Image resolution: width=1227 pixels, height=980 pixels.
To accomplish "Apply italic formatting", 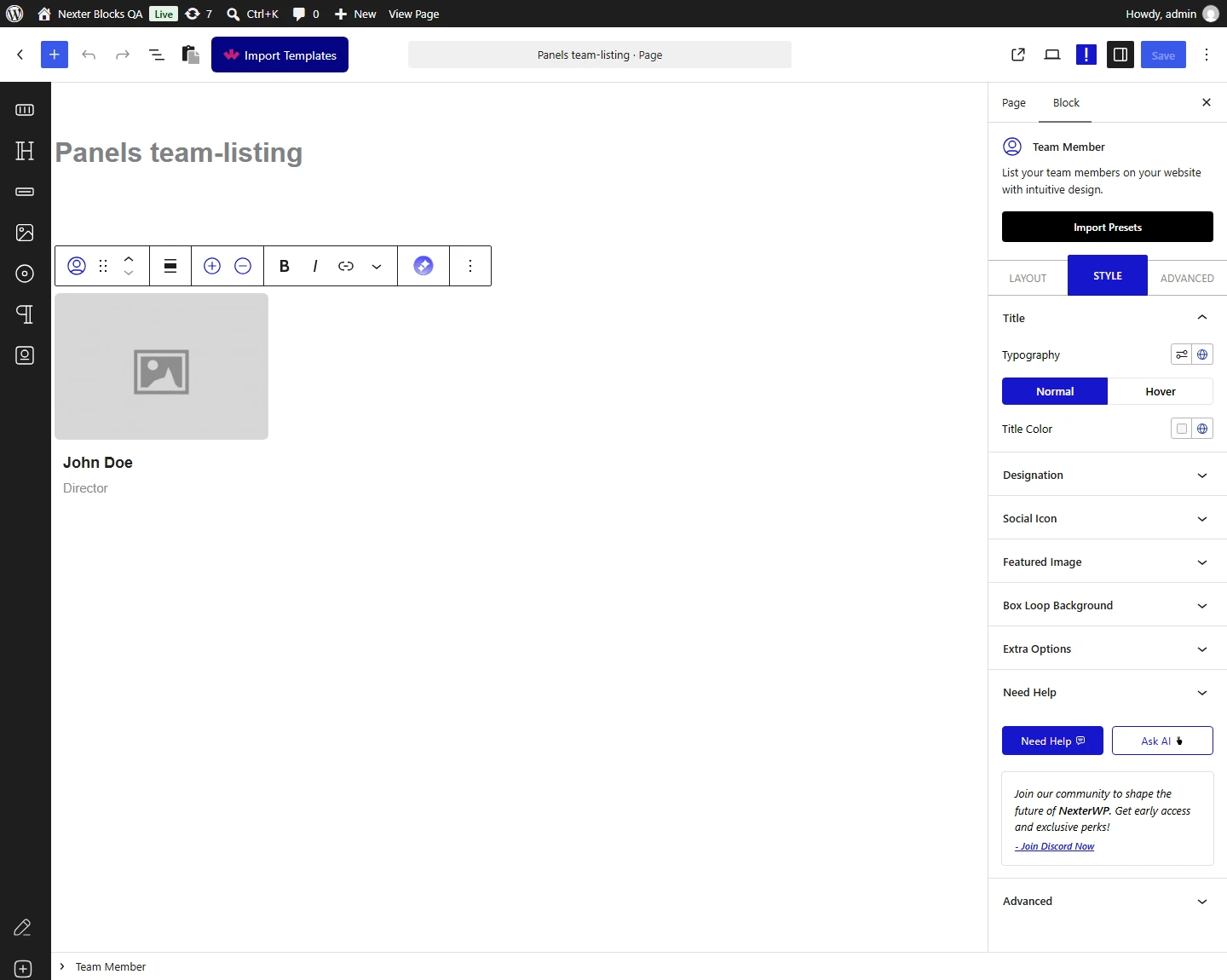I will (315, 266).
